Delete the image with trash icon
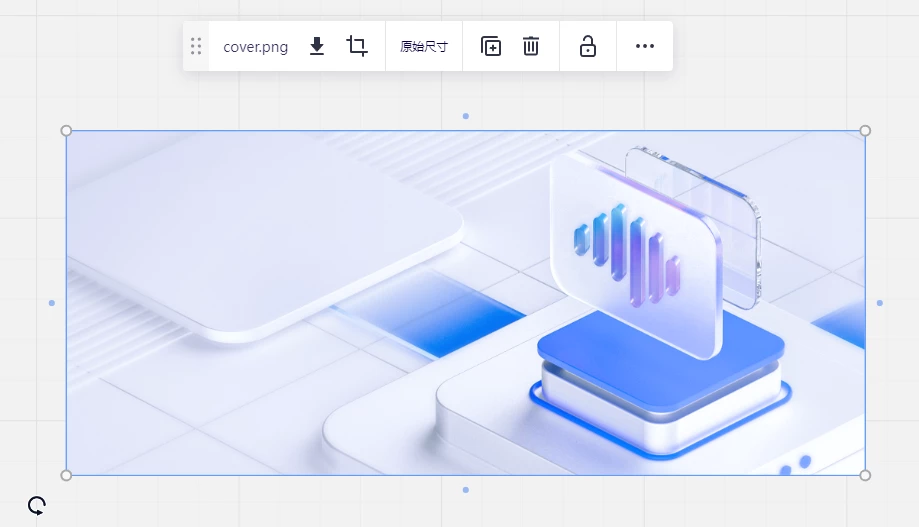Image resolution: width=919 pixels, height=527 pixels. pos(531,46)
